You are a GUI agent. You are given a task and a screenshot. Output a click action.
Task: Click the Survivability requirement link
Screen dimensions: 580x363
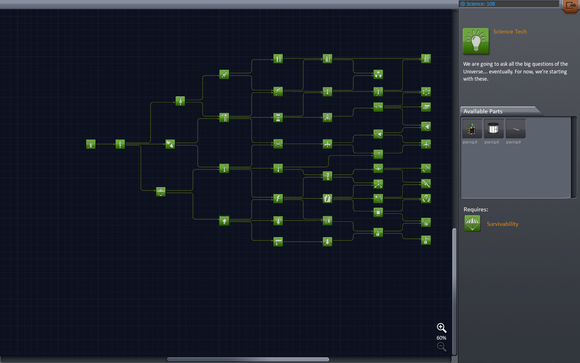click(502, 224)
